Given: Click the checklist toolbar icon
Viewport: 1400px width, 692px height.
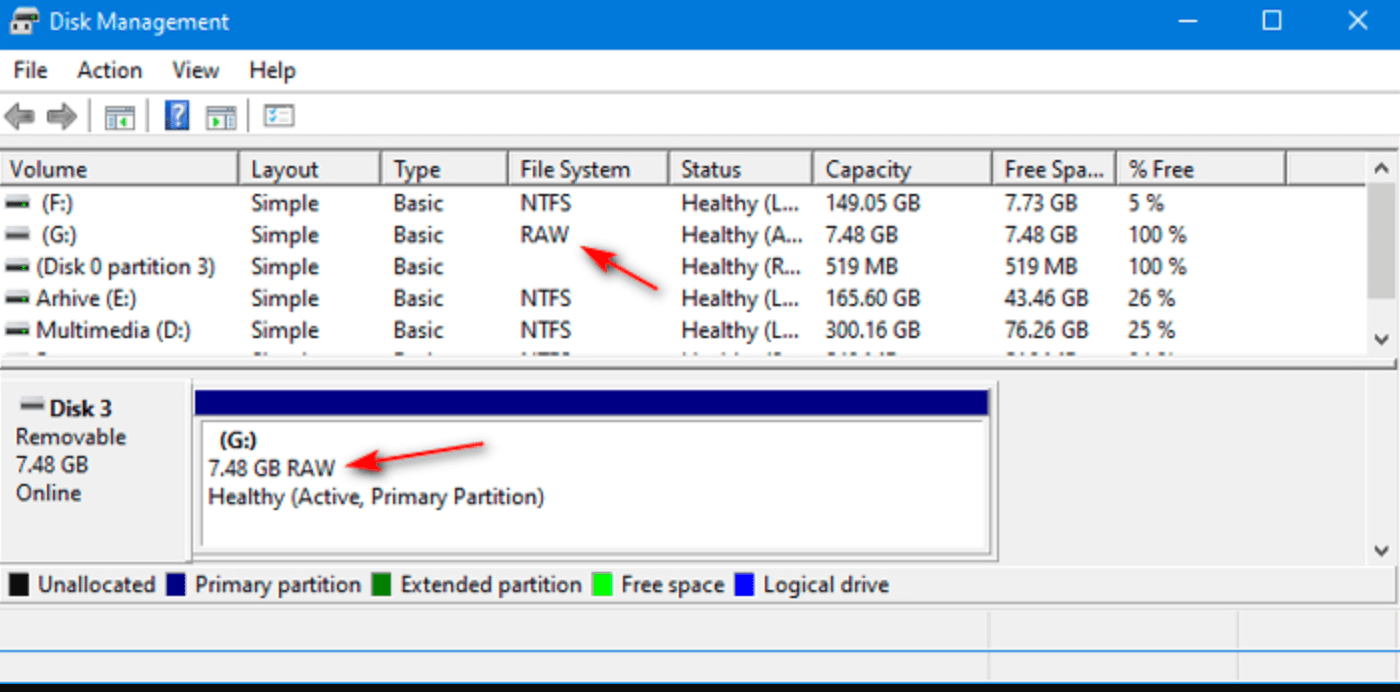Looking at the screenshot, I should point(279,115).
